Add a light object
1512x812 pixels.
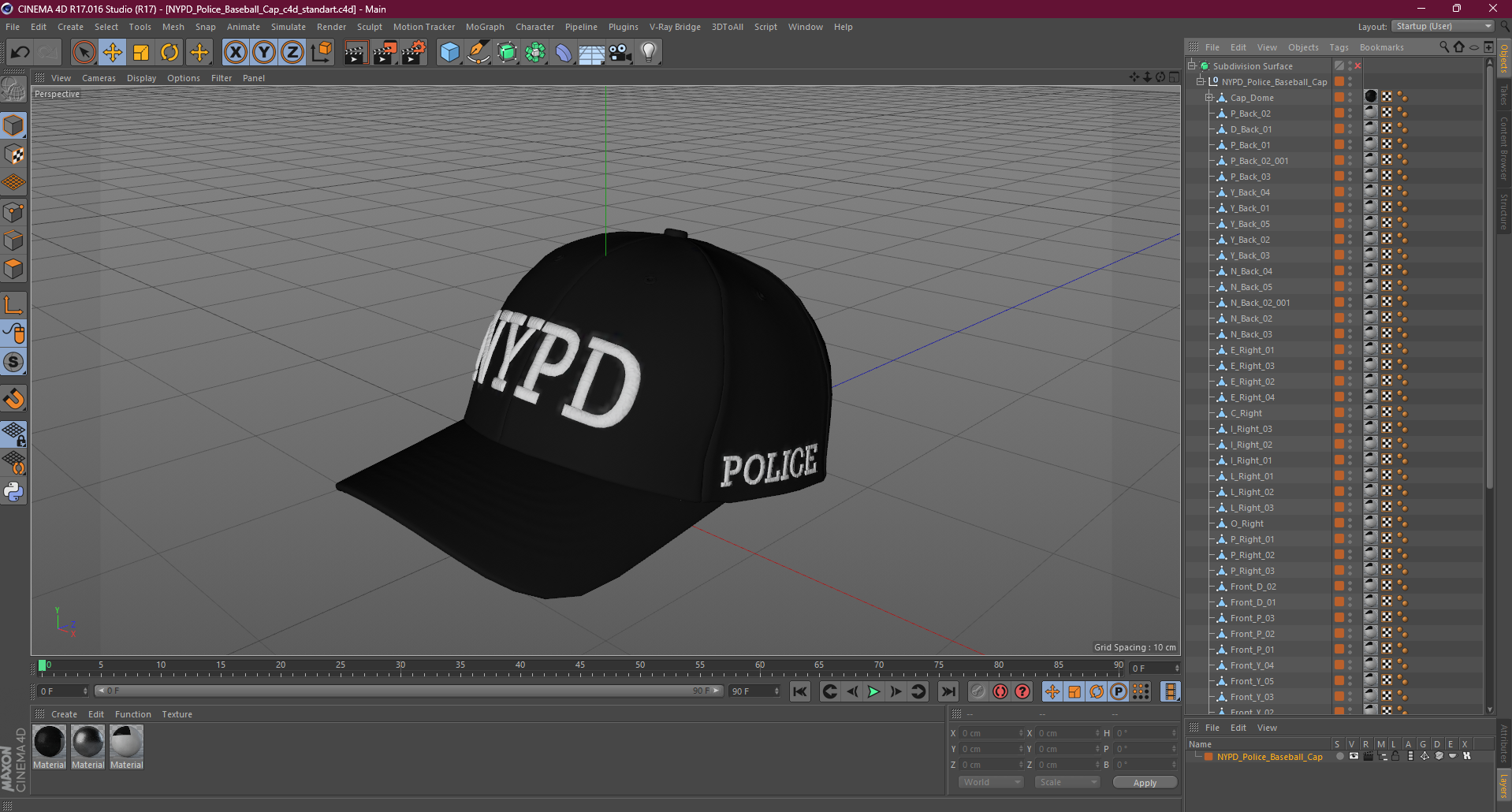tap(649, 53)
